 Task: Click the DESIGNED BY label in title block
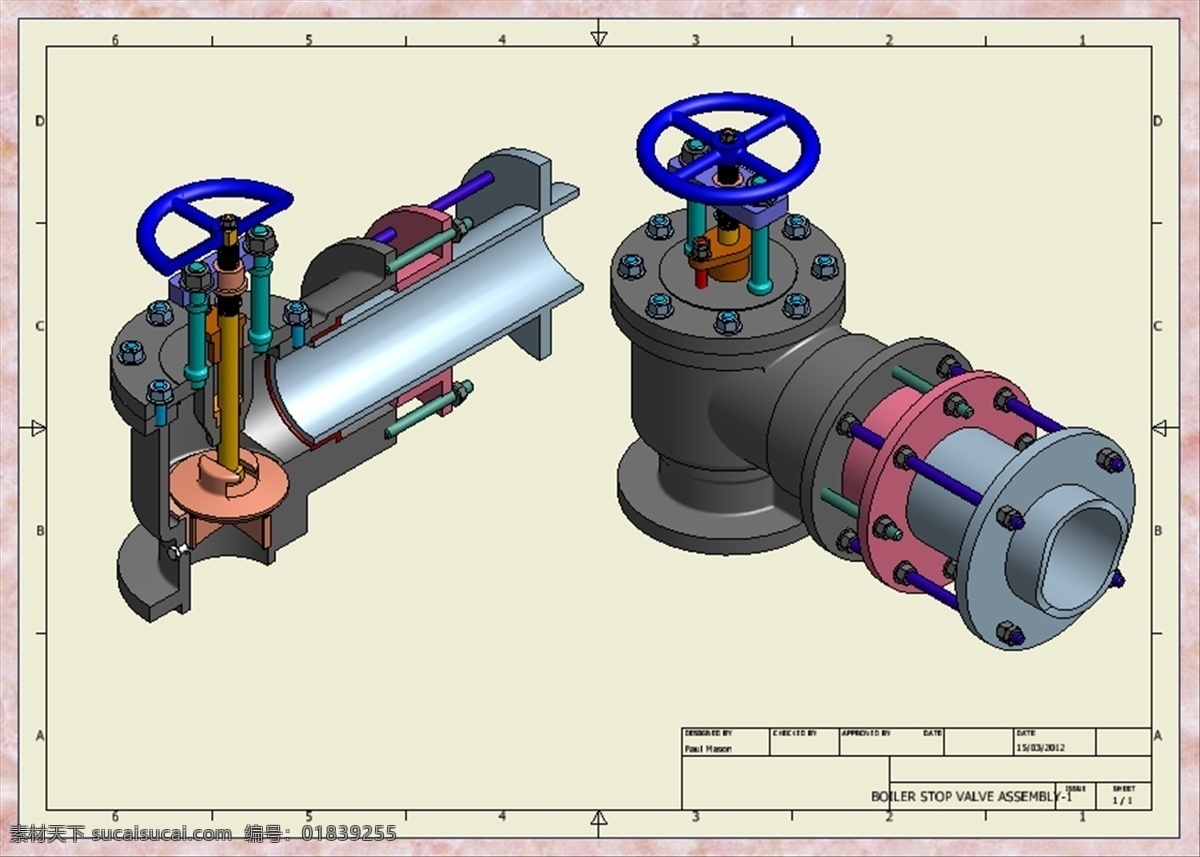coord(708,733)
